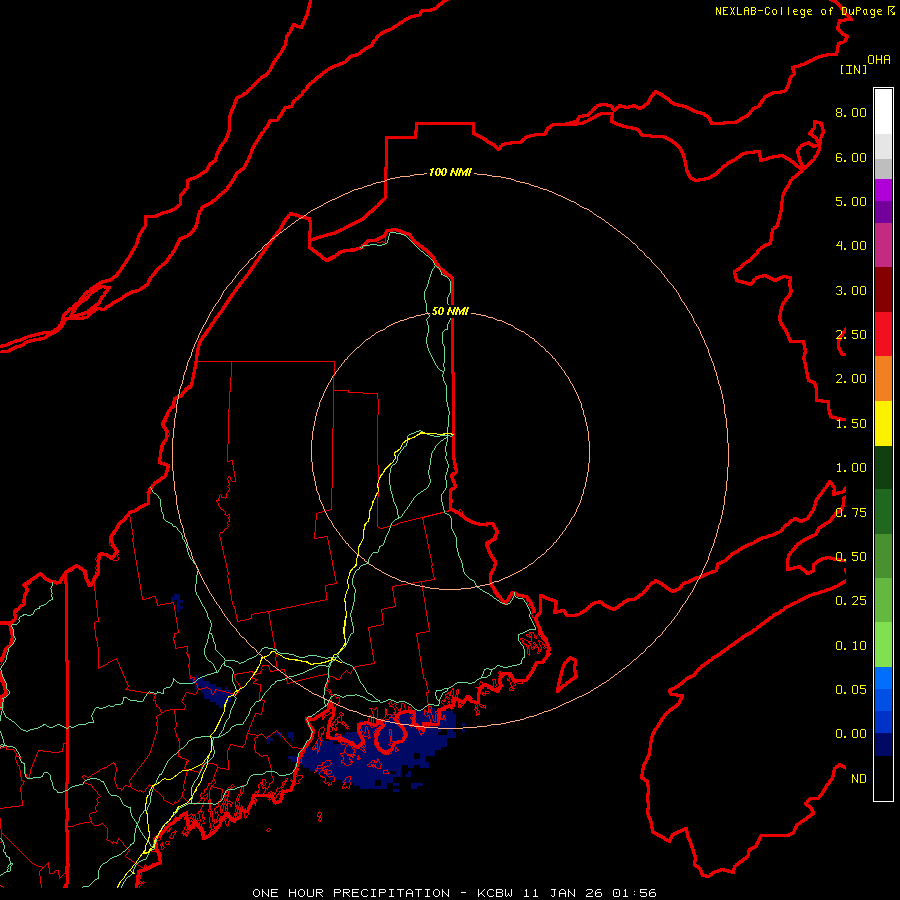
Task: Click the ND label on the scale
Action: click(x=858, y=778)
